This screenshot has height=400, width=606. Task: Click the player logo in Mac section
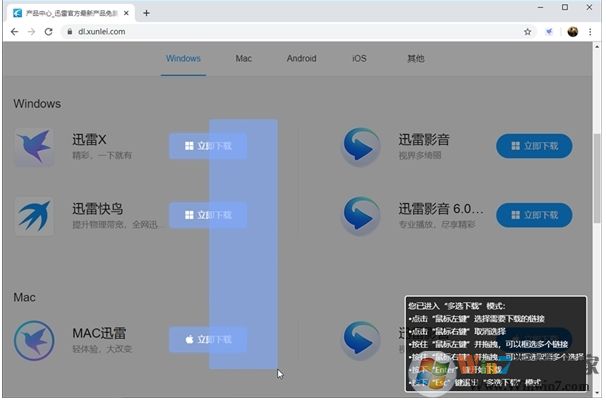pos(361,340)
